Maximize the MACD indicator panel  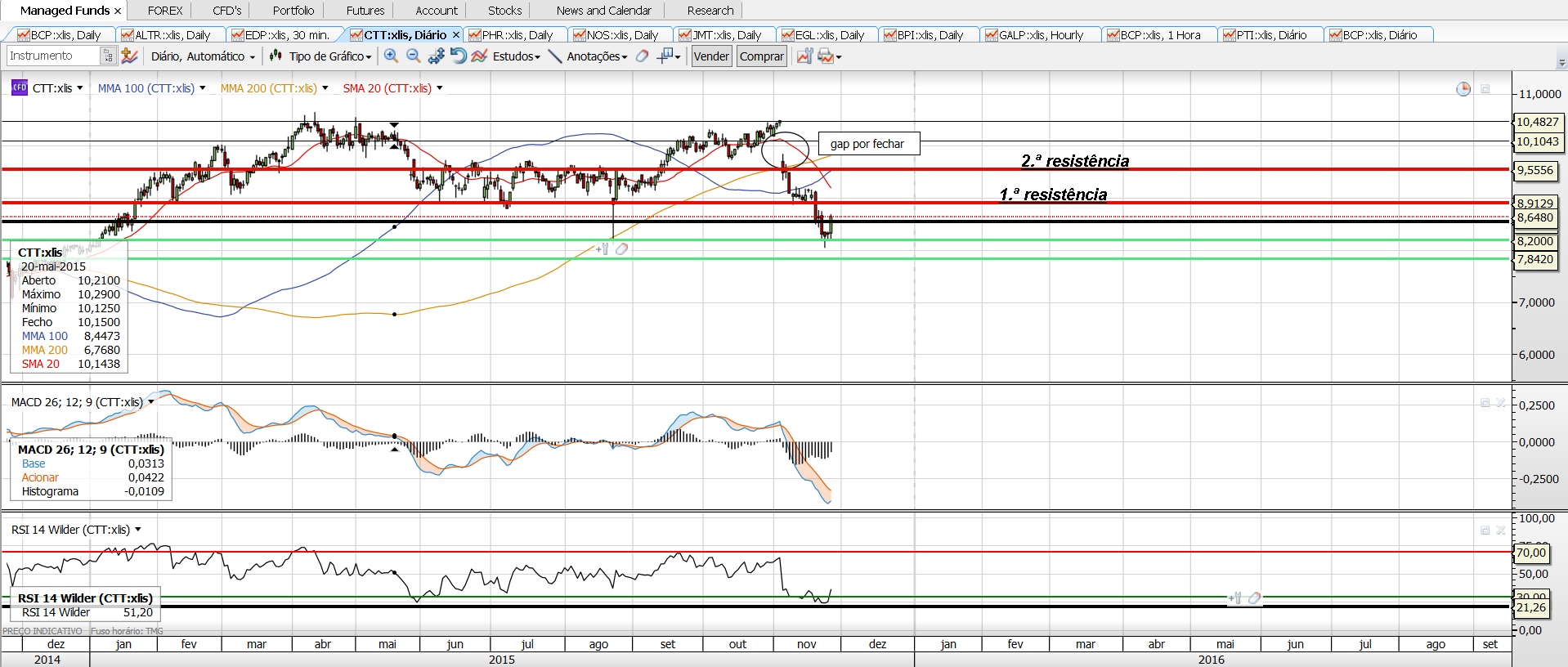point(1485,403)
